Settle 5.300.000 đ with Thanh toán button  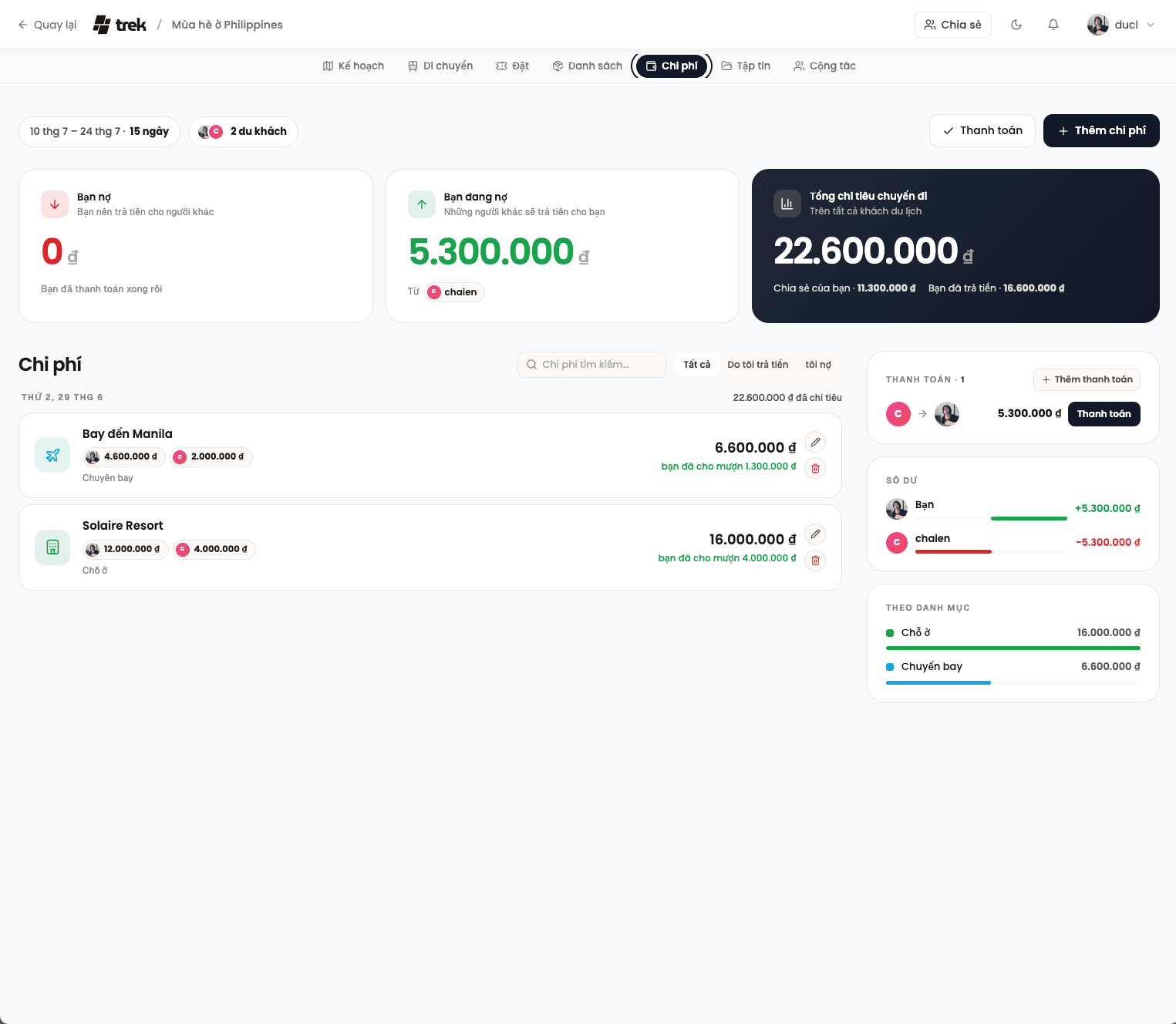(x=1104, y=414)
